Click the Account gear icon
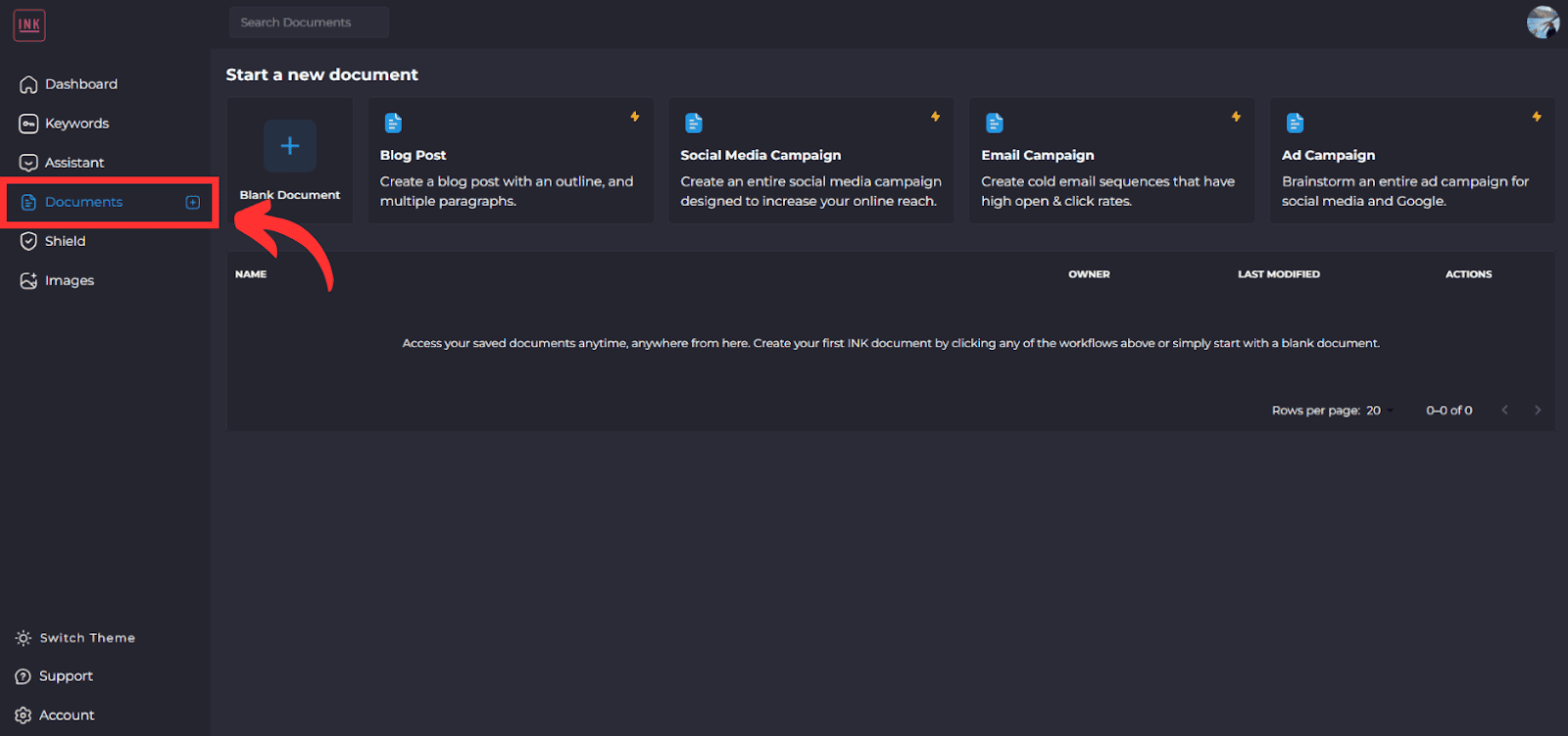 24,715
